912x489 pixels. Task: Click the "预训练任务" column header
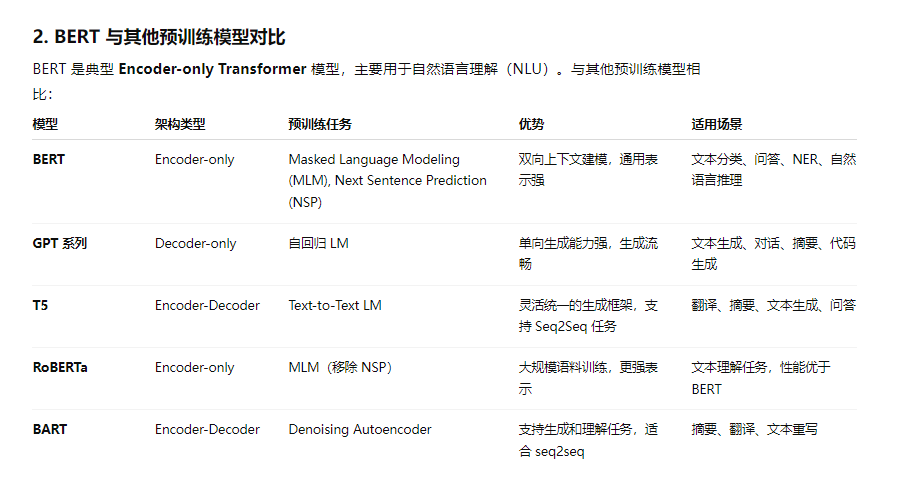point(320,124)
